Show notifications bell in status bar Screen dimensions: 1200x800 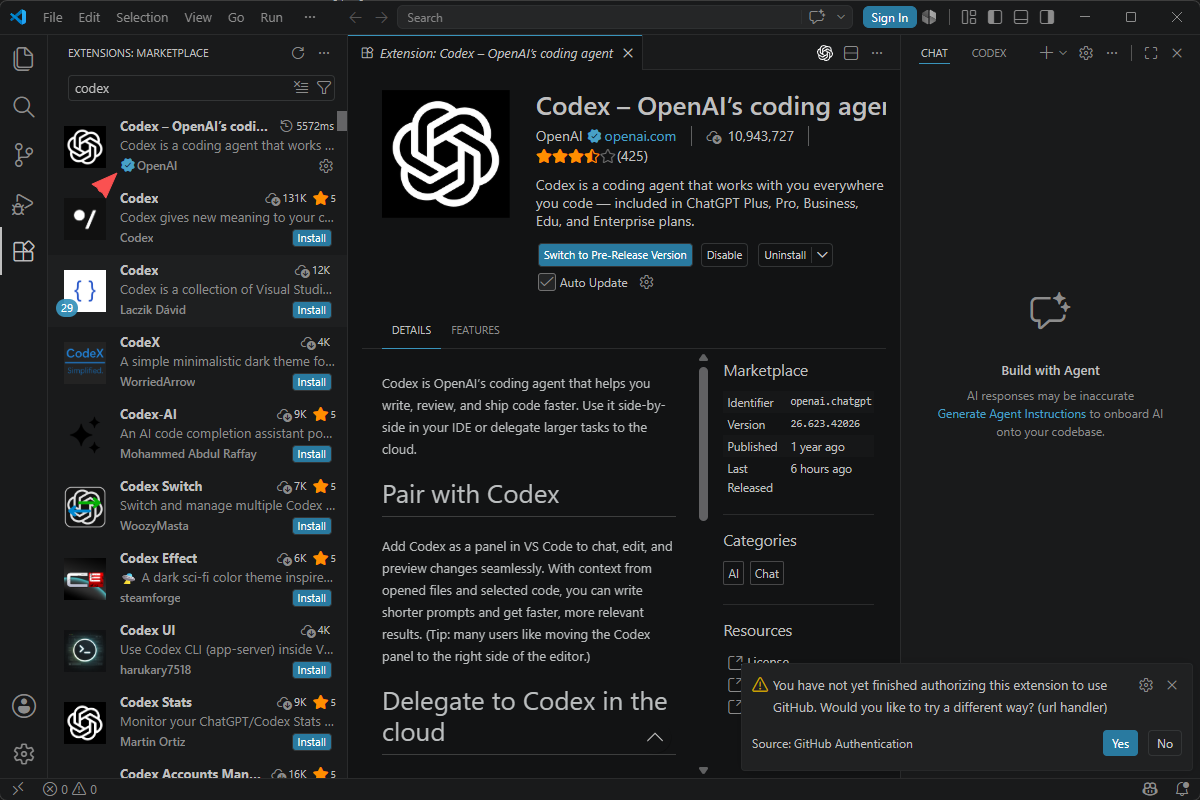pyautogui.click(x=1180, y=789)
